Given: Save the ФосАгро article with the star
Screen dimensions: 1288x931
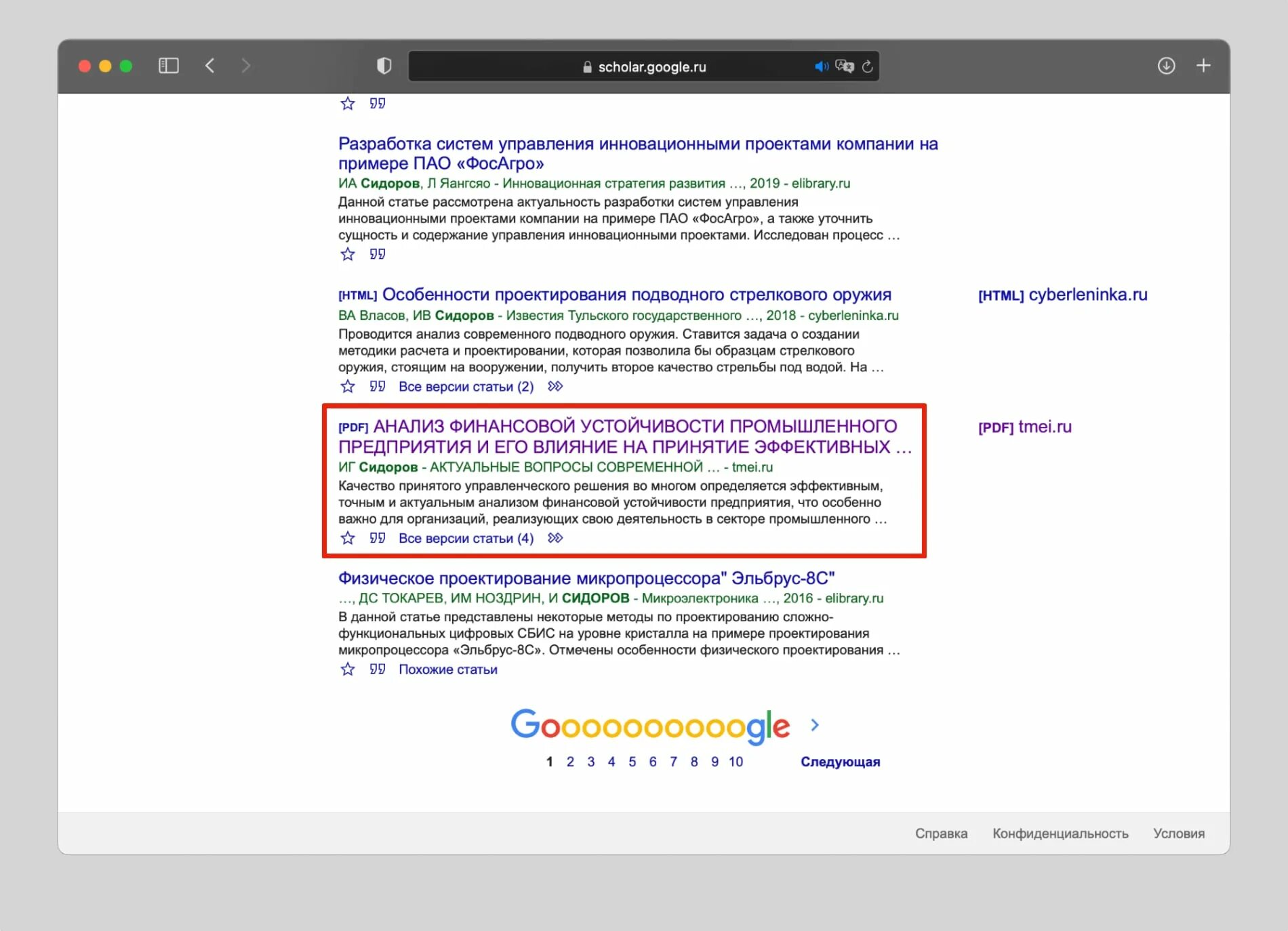Looking at the screenshot, I should click(x=348, y=254).
